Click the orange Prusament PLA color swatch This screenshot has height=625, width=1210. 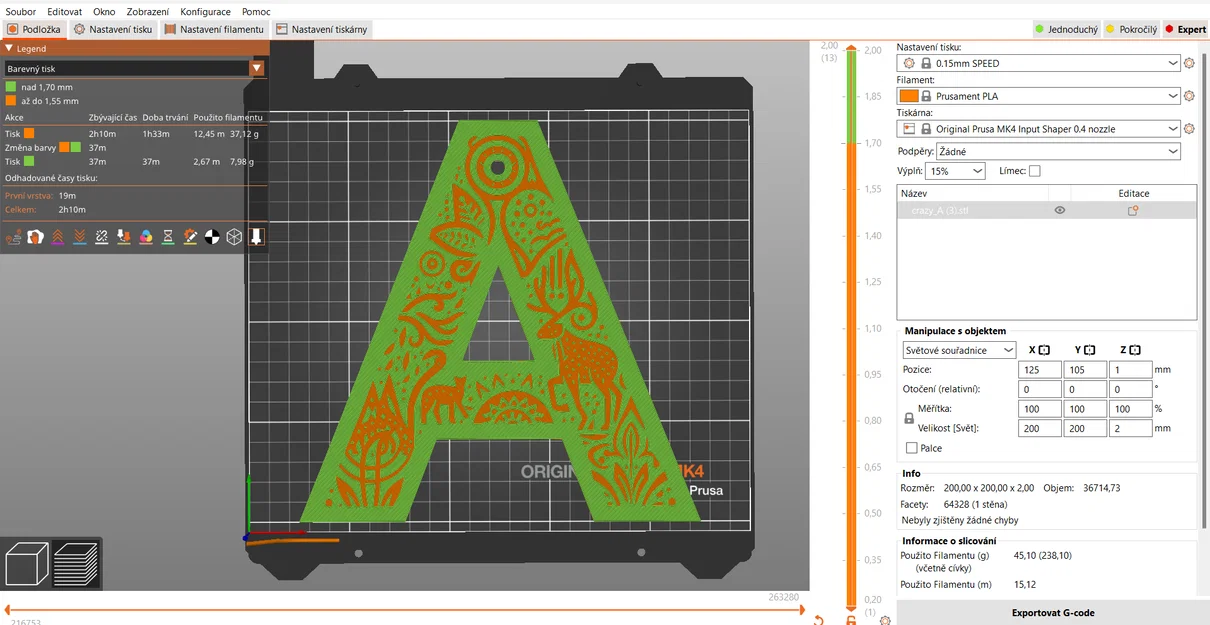(x=908, y=95)
